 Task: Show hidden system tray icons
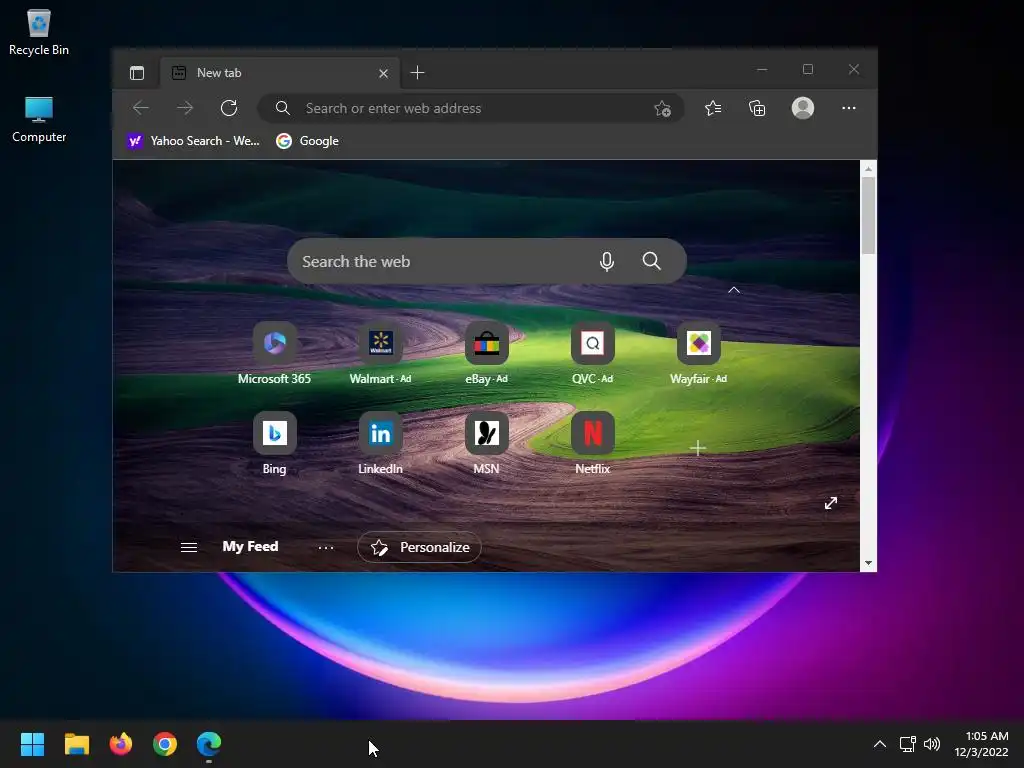click(x=880, y=744)
